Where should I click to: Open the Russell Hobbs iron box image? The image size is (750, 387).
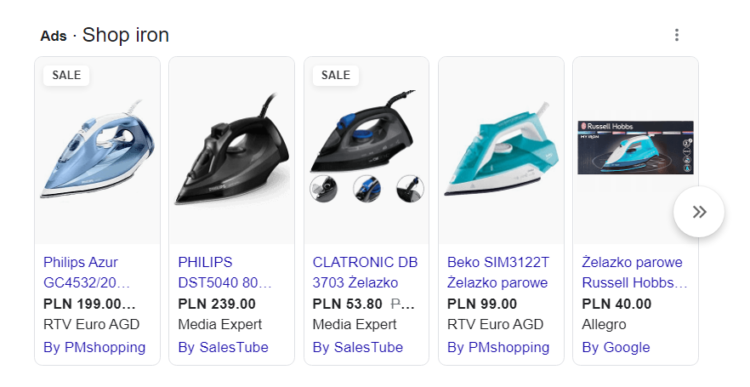point(636,147)
